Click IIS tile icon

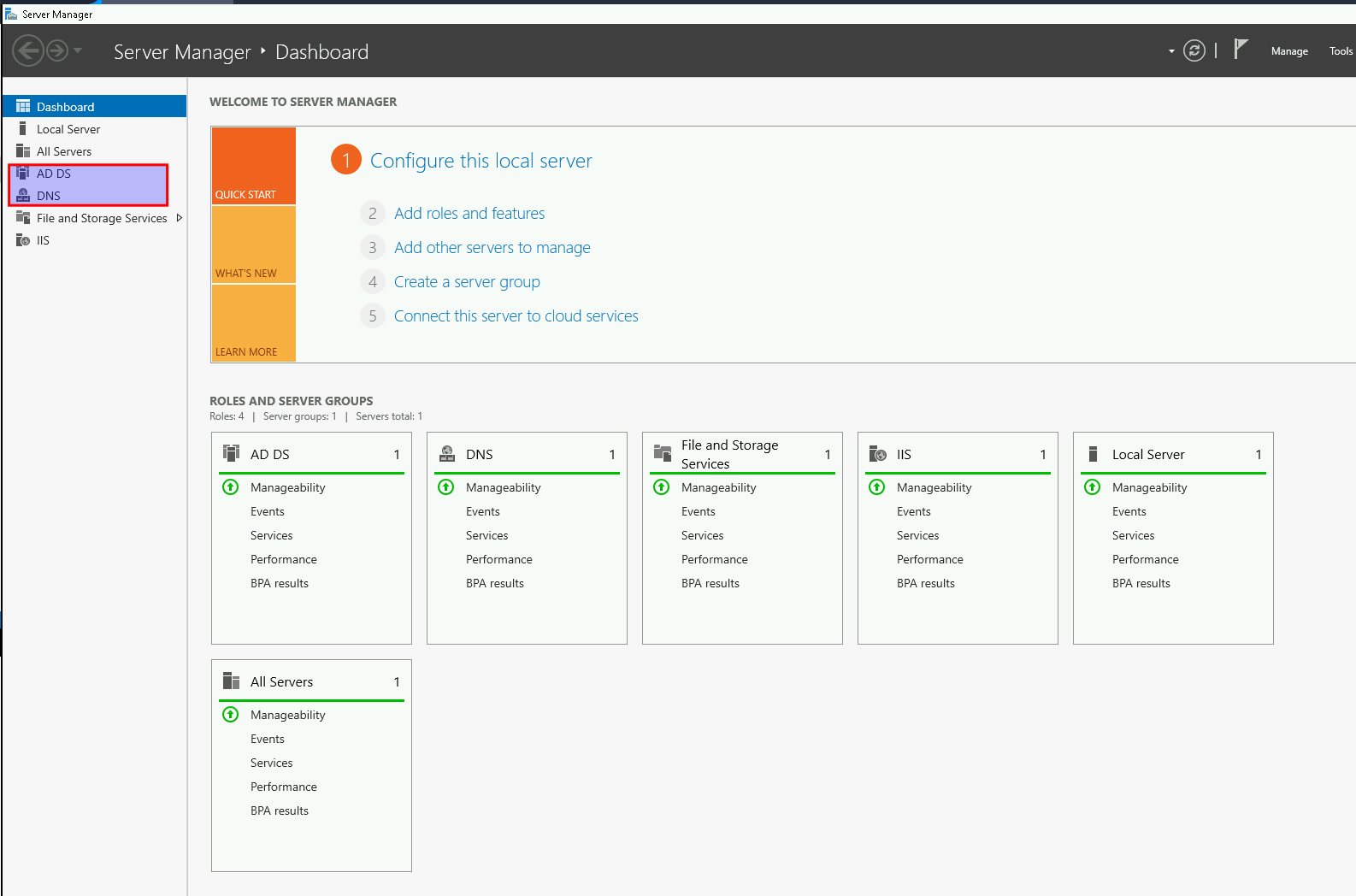click(x=878, y=453)
